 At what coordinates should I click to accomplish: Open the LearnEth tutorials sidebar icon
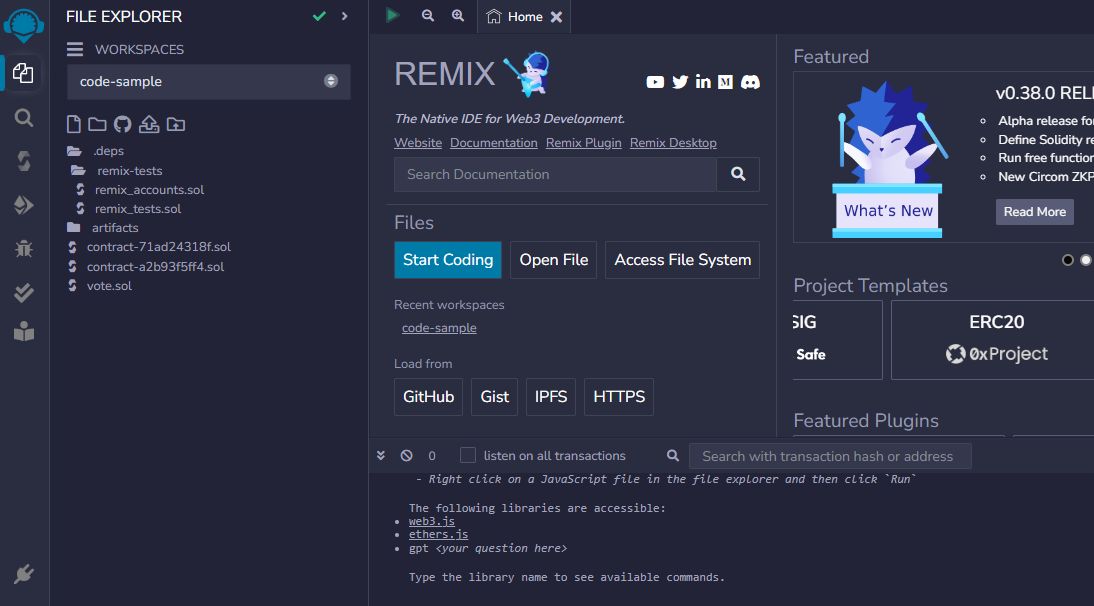(24, 331)
